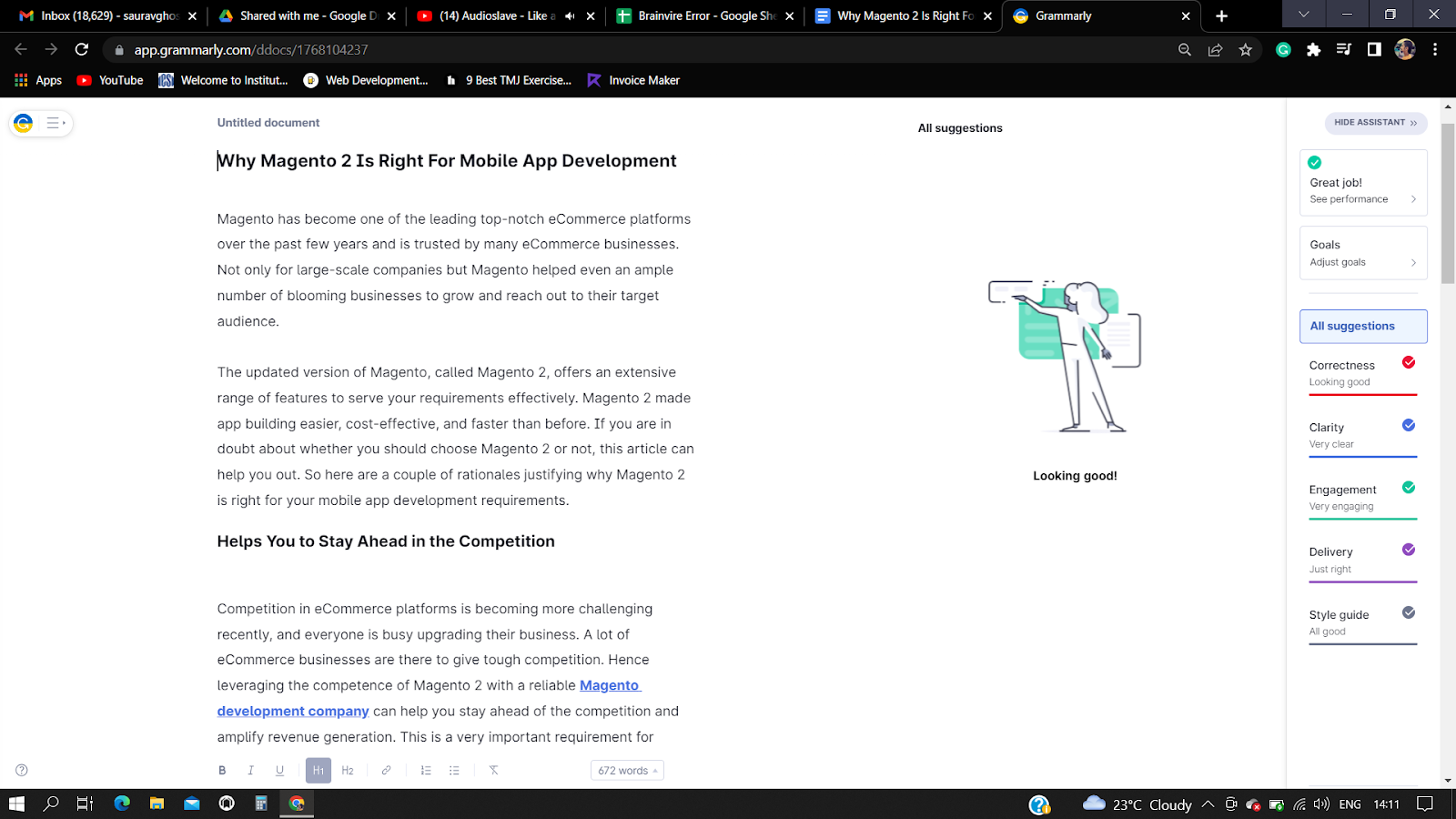Viewport: 1456px width, 819px height.
Task: Open the Chrome profile avatar
Action: click(x=1405, y=50)
